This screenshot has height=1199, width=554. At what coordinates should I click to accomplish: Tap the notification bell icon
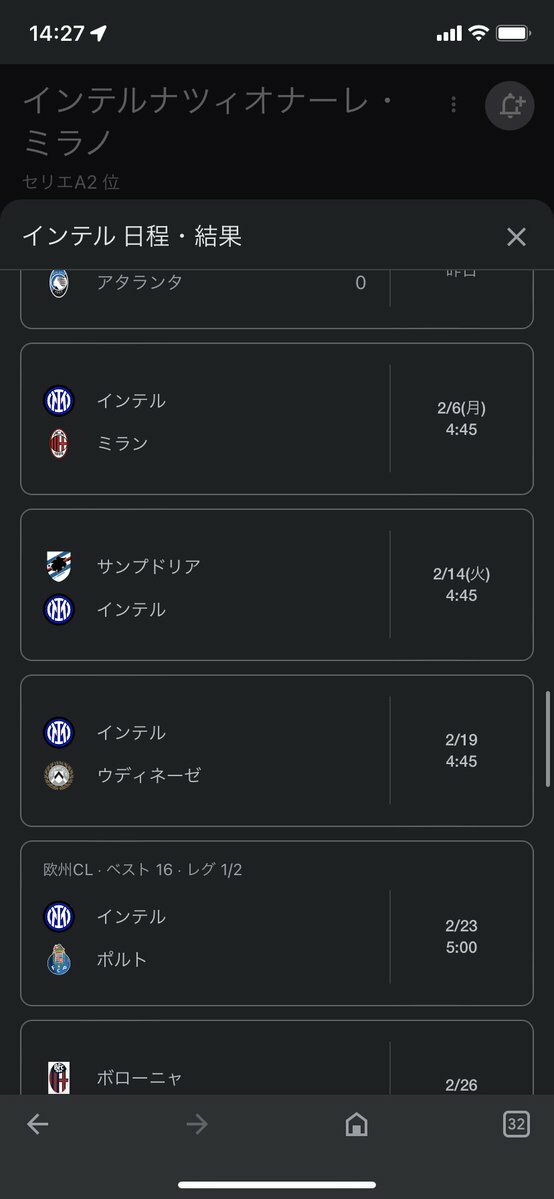point(510,106)
